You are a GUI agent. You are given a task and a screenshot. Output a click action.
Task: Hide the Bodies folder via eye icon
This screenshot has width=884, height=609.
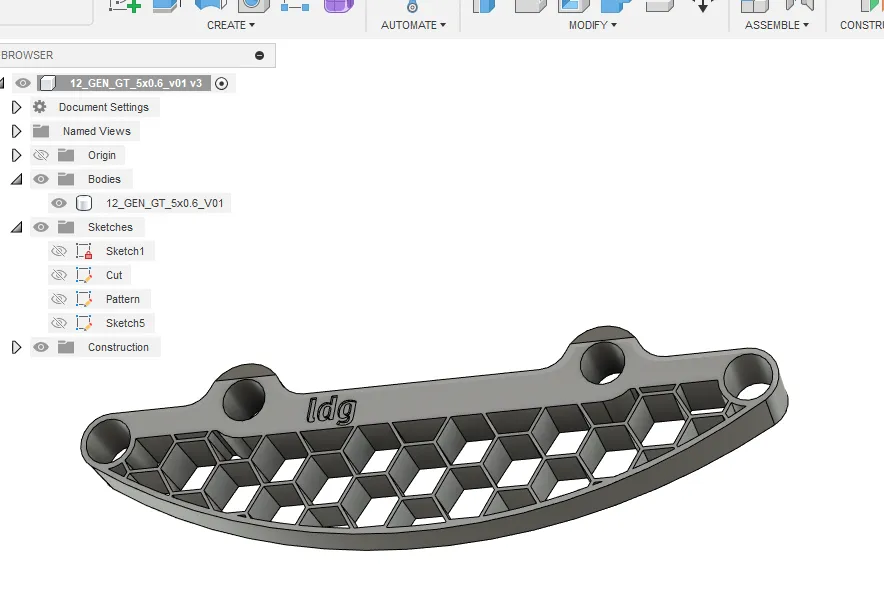pyautogui.click(x=41, y=179)
